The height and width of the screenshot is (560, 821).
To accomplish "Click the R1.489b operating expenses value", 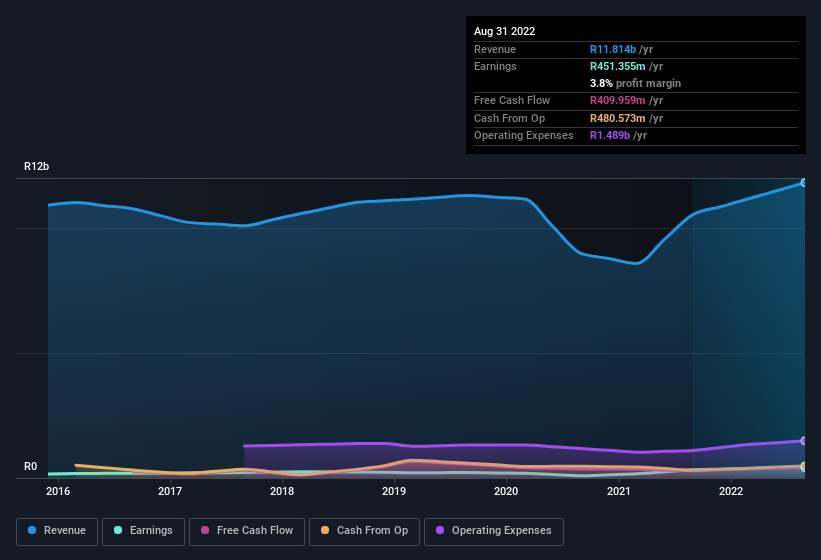I will (x=609, y=135).
